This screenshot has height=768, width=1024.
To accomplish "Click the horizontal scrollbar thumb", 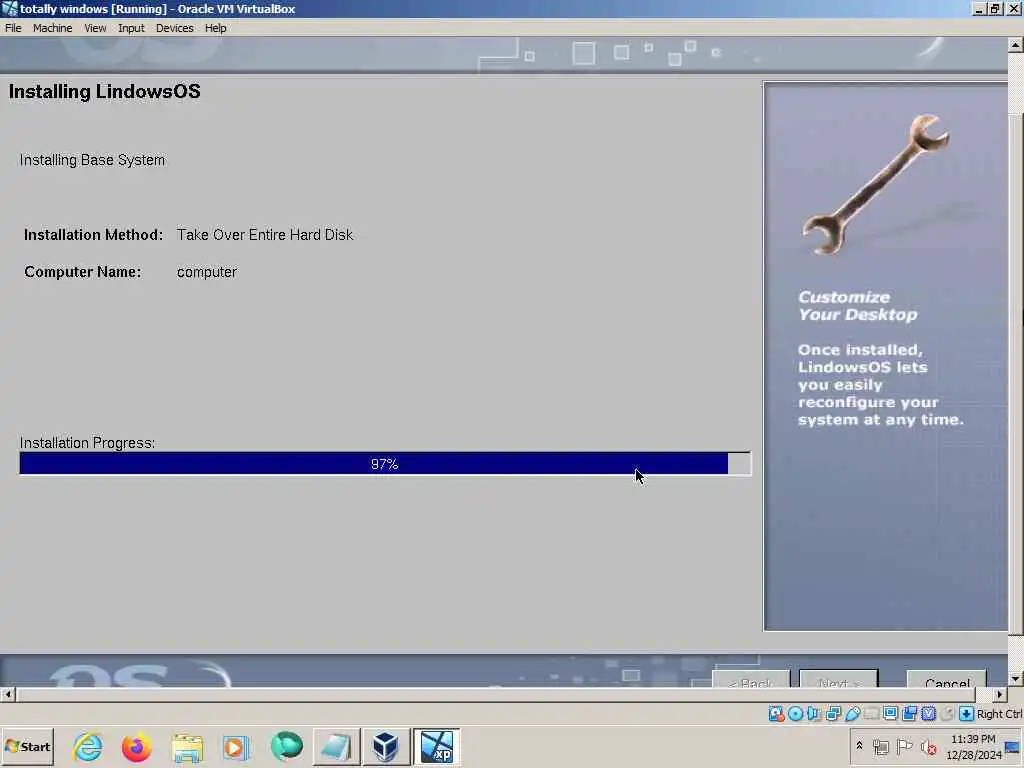I will [x=495, y=695].
